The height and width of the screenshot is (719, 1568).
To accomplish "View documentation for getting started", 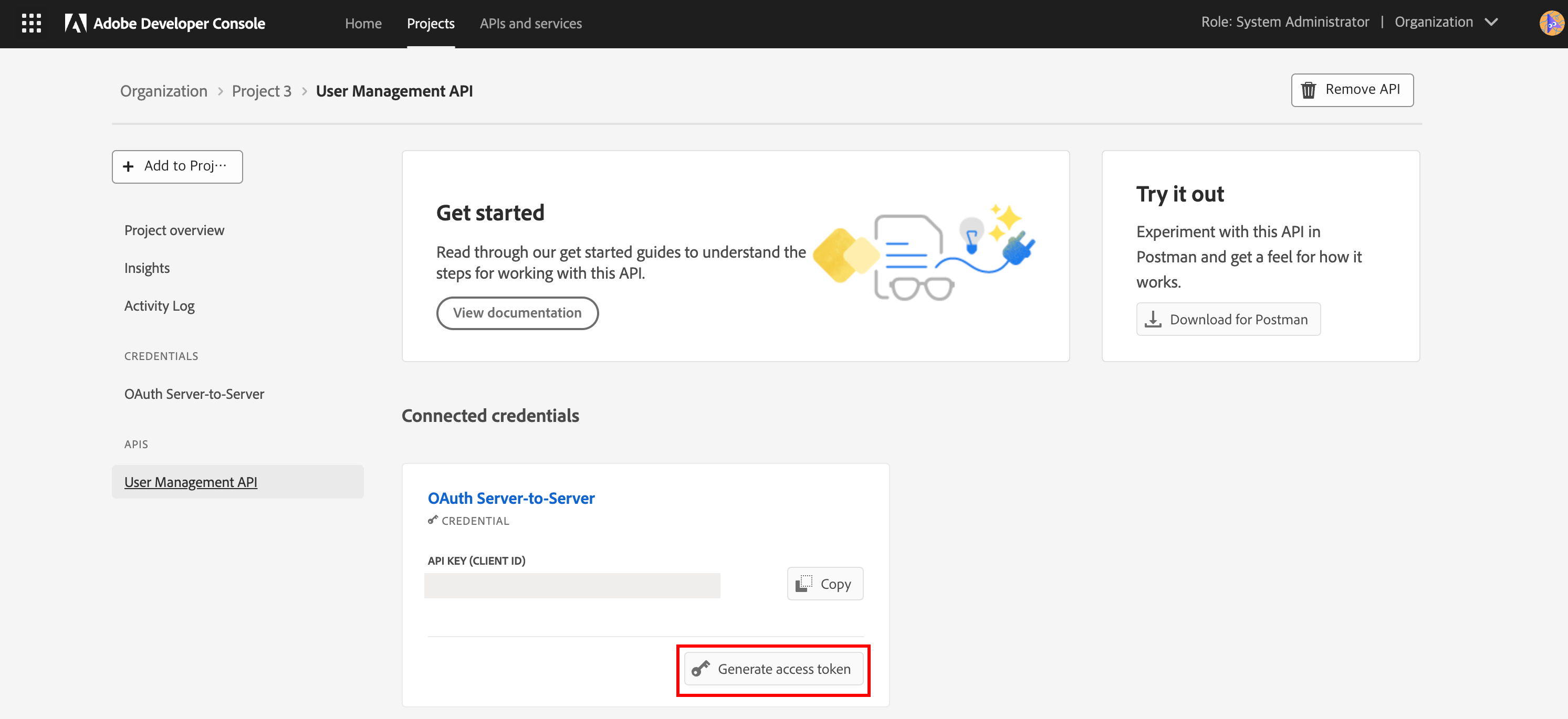I will tap(517, 313).
